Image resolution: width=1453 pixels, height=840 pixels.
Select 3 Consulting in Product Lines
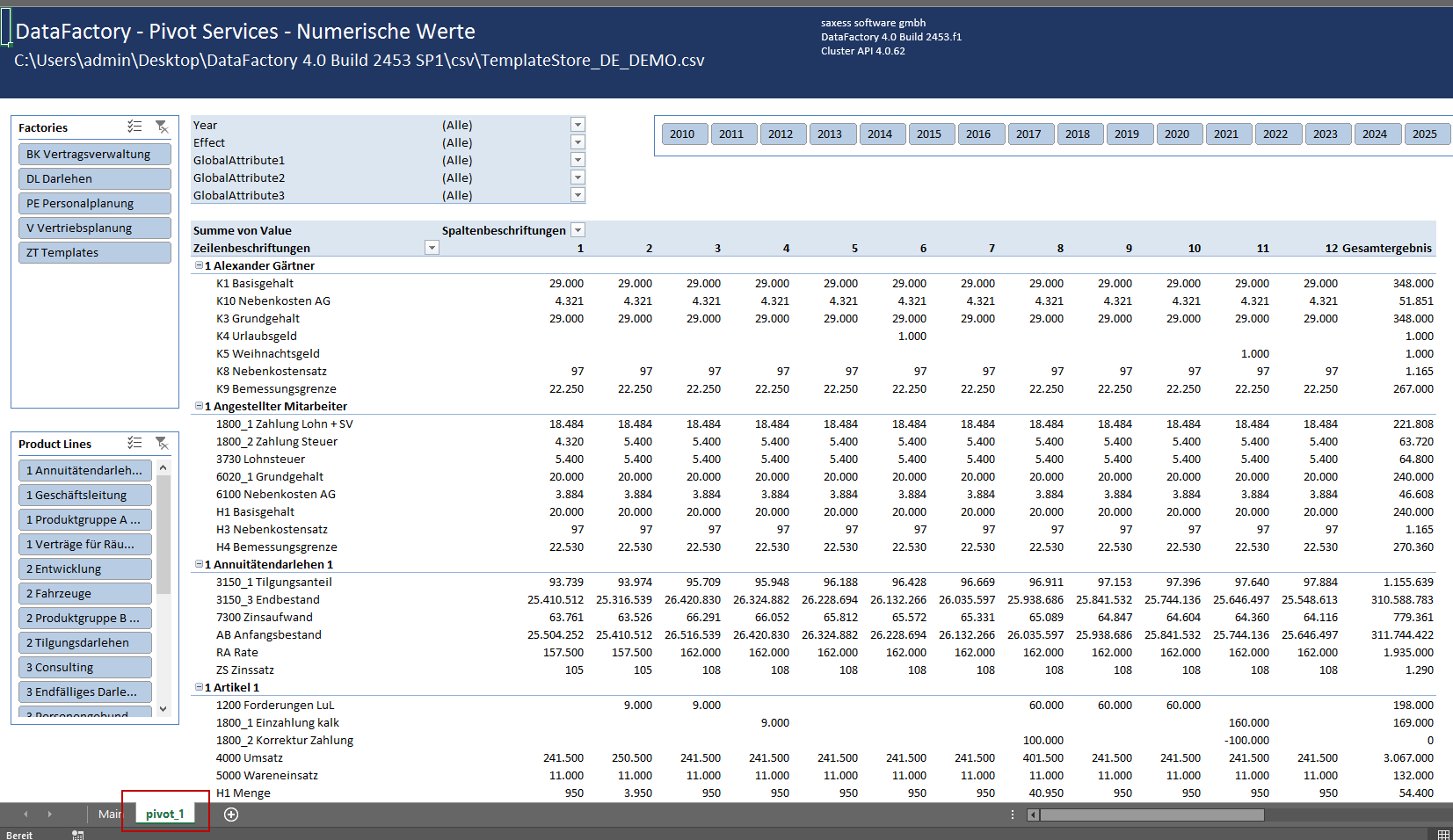click(x=84, y=667)
